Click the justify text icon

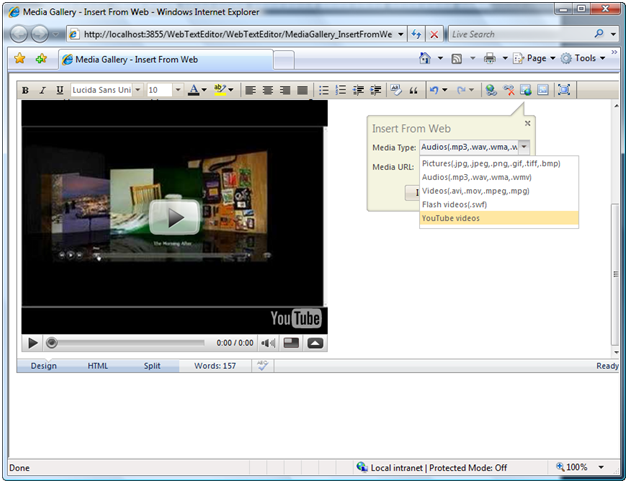click(x=302, y=90)
